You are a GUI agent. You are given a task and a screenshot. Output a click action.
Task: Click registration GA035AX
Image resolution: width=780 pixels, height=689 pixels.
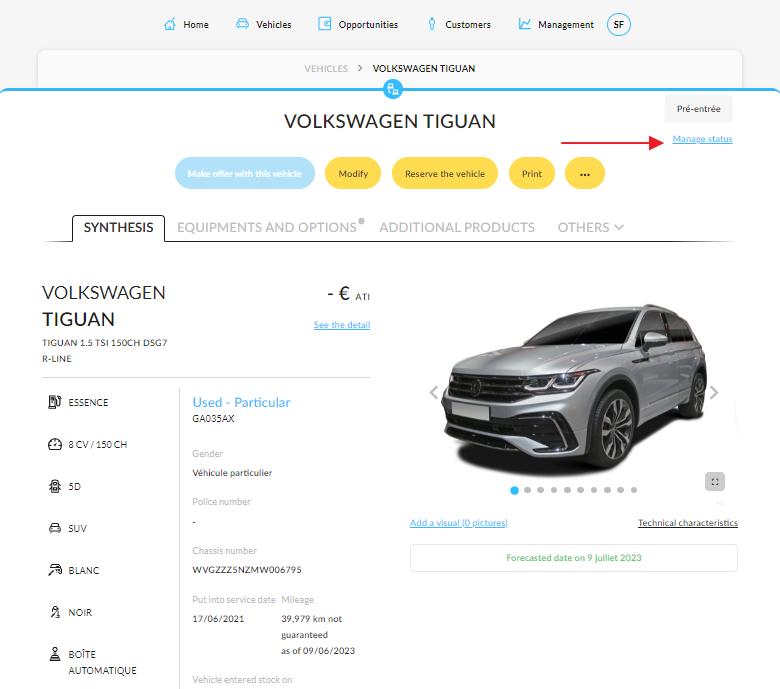point(213,419)
